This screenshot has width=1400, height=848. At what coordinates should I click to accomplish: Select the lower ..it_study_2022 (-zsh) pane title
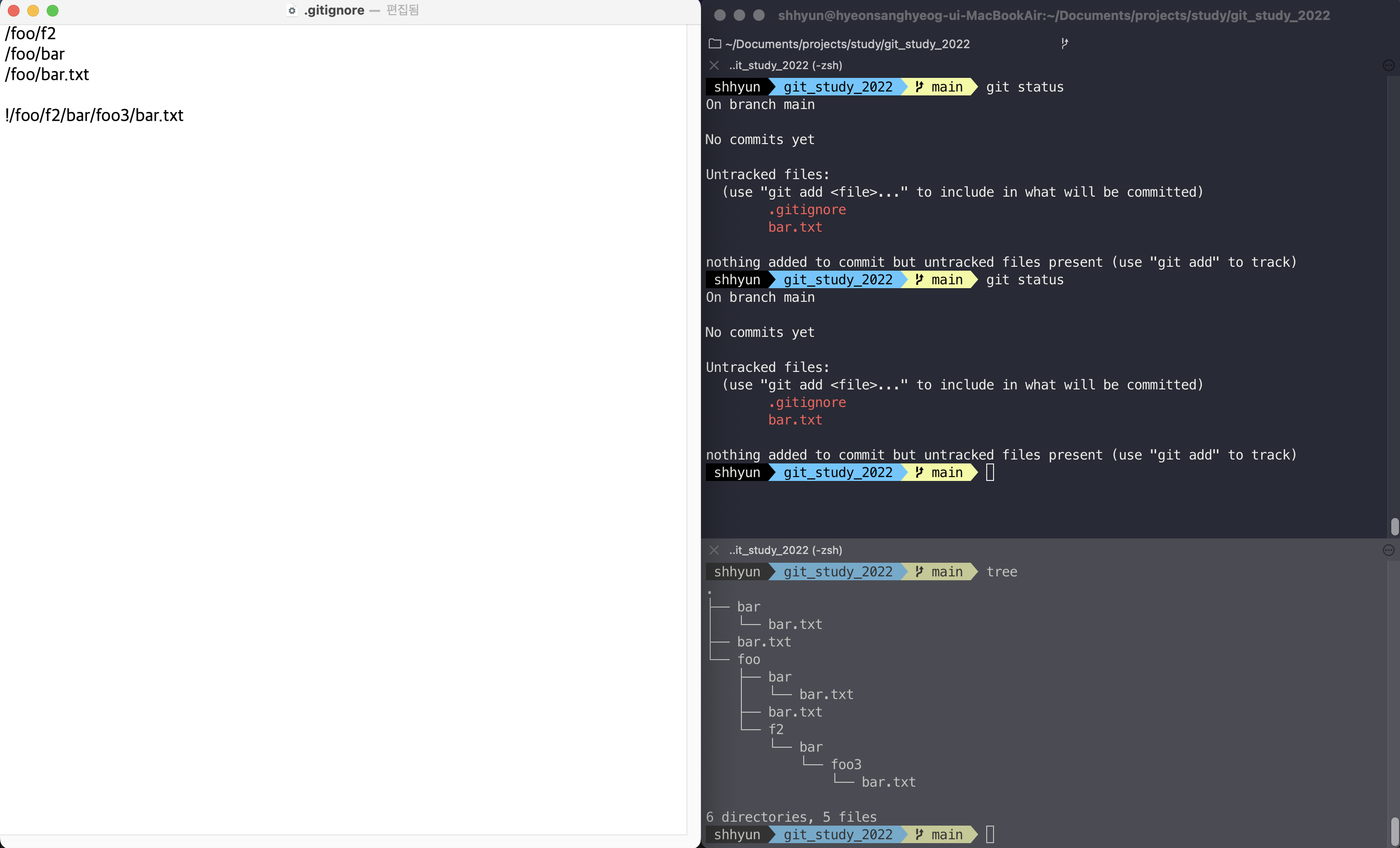(x=785, y=550)
